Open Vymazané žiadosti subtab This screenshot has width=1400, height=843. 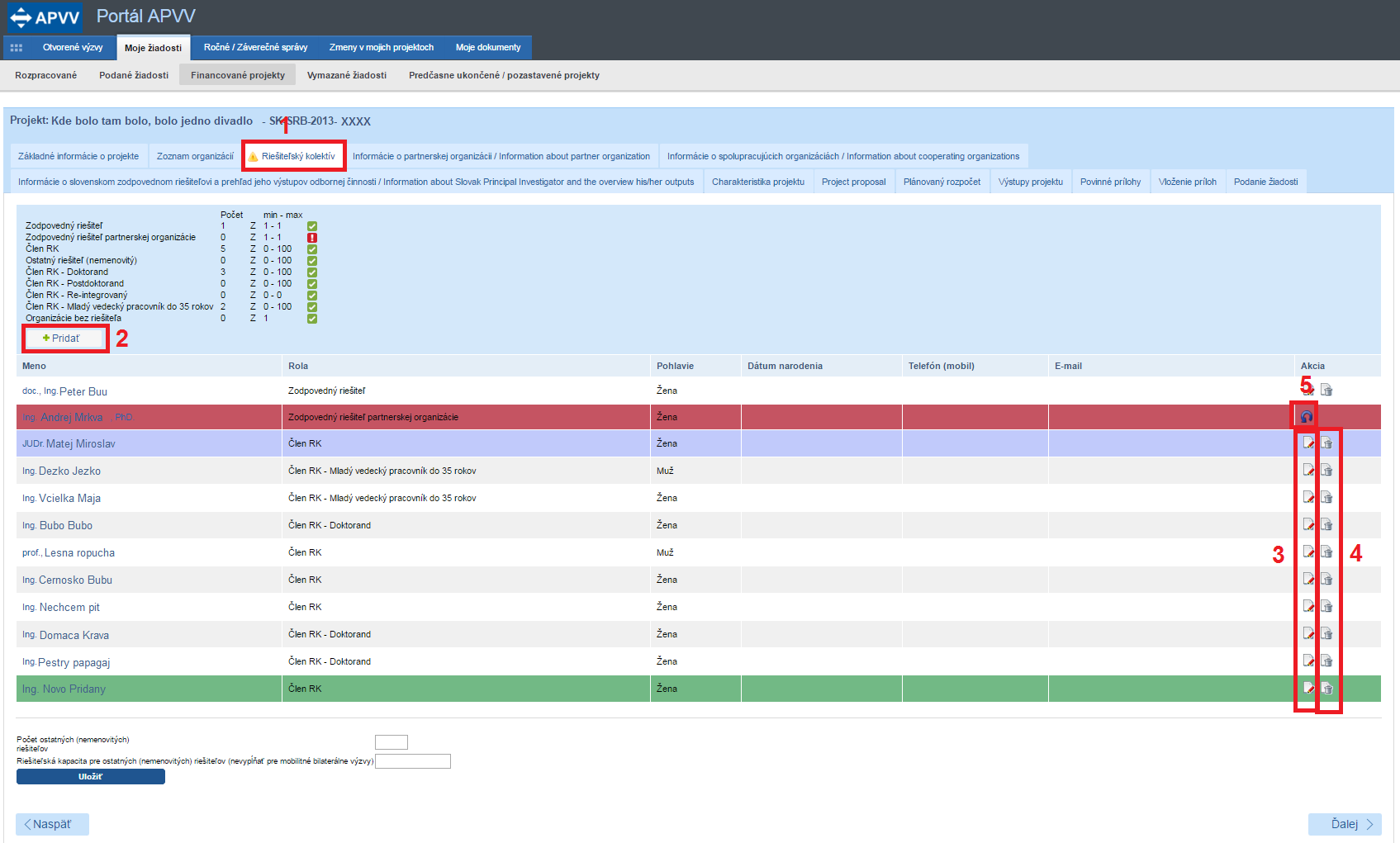coord(347,75)
